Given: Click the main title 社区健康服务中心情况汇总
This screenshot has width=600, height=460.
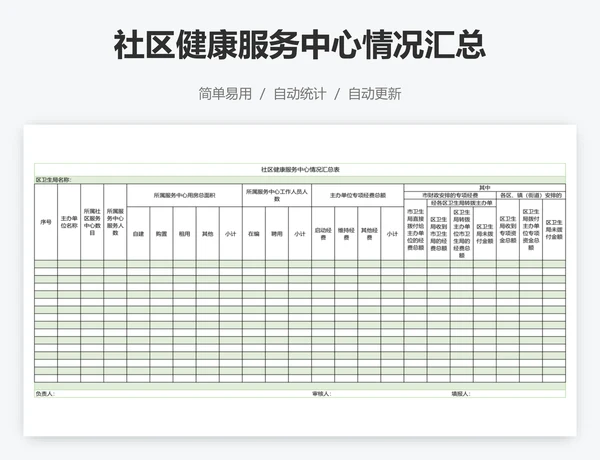Looking at the screenshot, I should (300, 44).
